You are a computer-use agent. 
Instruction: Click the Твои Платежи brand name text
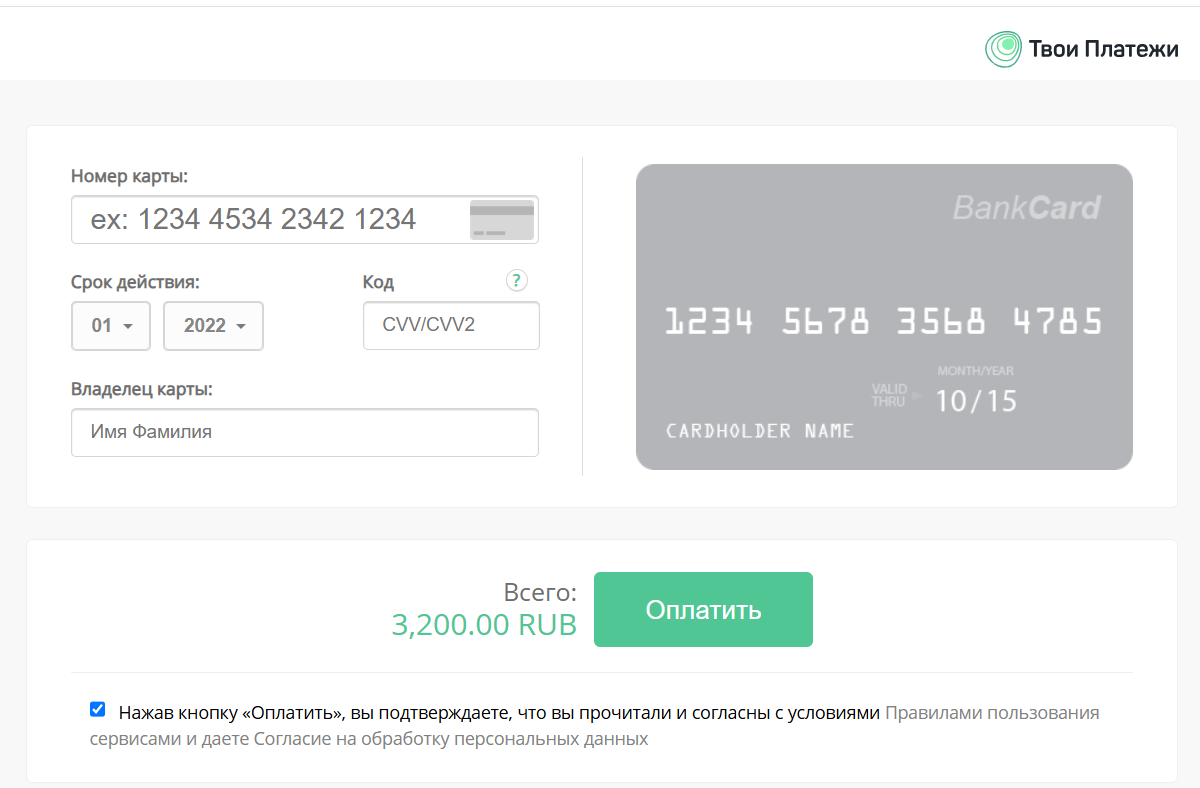pos(1104,48)
